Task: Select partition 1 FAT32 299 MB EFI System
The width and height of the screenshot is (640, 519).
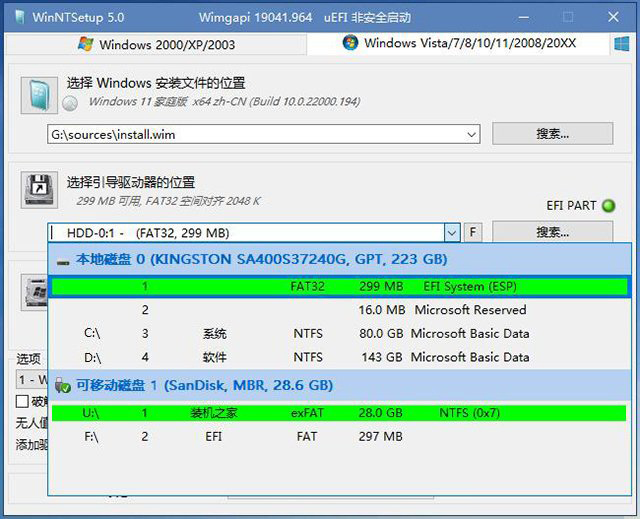Action: pyautogui.click(x=340, y=286)
